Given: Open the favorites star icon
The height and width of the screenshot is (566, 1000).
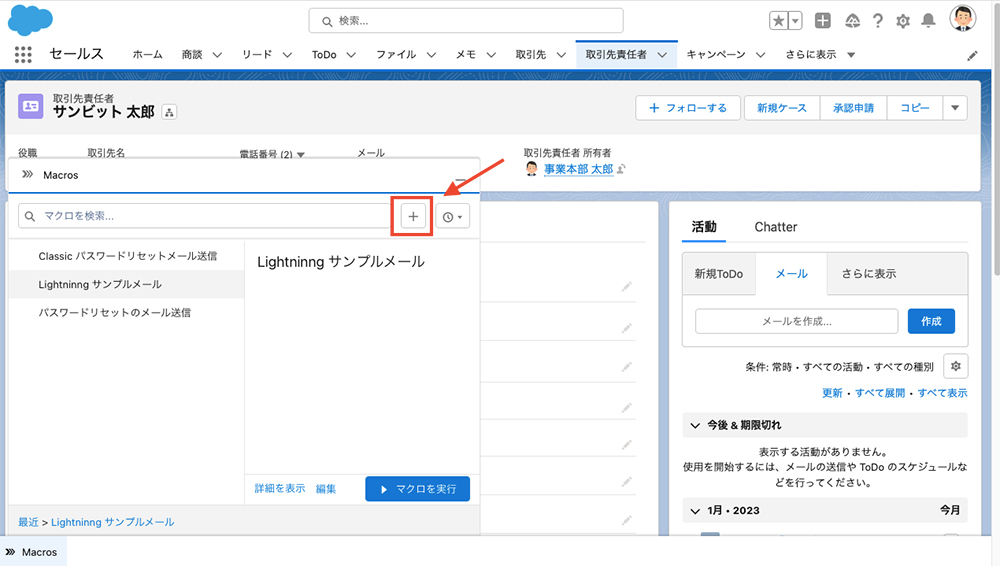Looking at the screenshot, I should pyautogui.click(x=779, y=21).
